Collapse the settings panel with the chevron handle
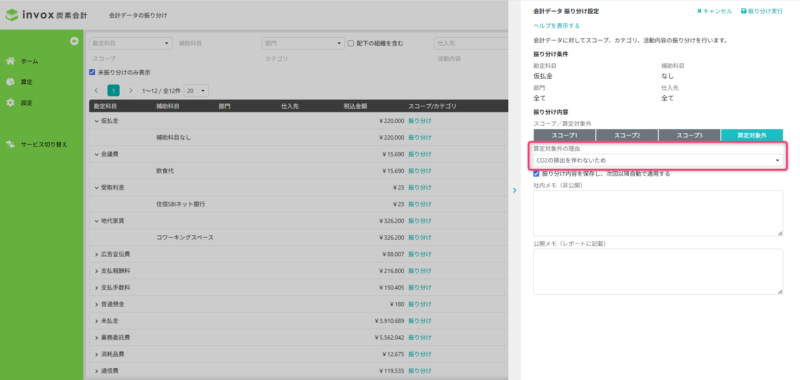Viewport: 800px width, 380px height. (514, 190)
